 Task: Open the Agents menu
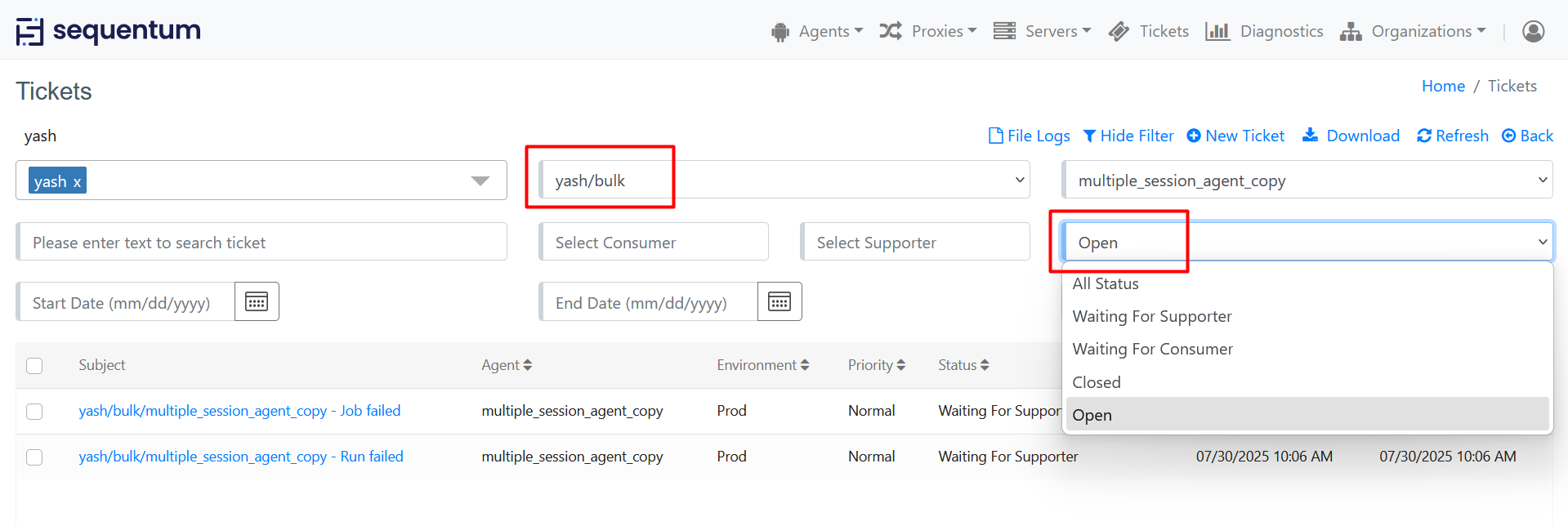[x=817, y=31]
